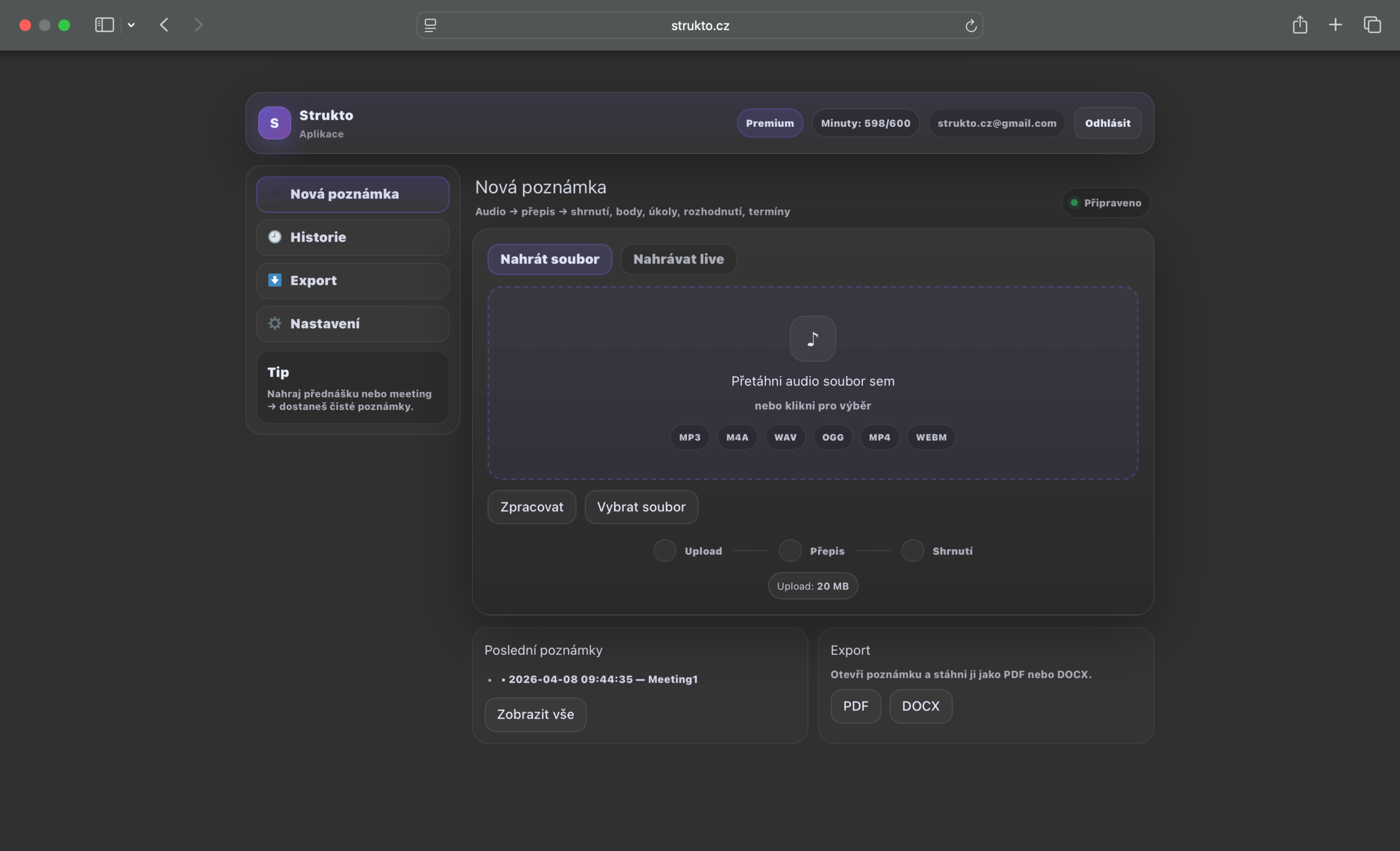Click the Vybrat soubor button
The height and width of the screenshot is (851, 1400).
click(x=641, y=507)
